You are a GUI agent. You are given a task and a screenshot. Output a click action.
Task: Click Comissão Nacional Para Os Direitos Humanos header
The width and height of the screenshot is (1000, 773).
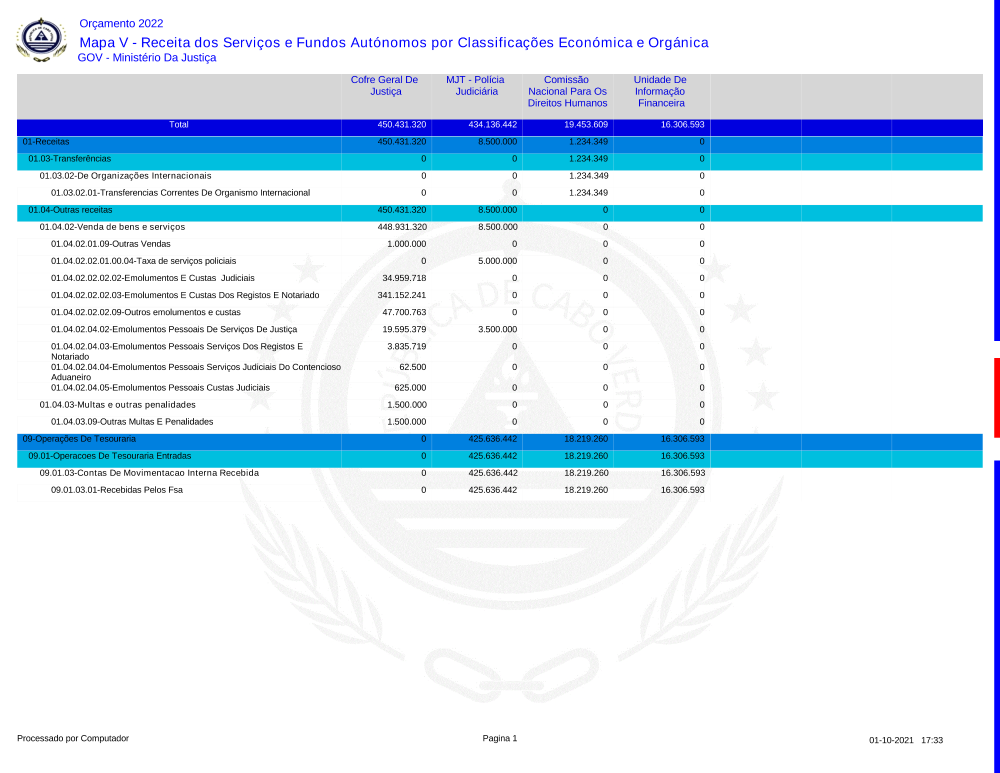tap(567, 91)
